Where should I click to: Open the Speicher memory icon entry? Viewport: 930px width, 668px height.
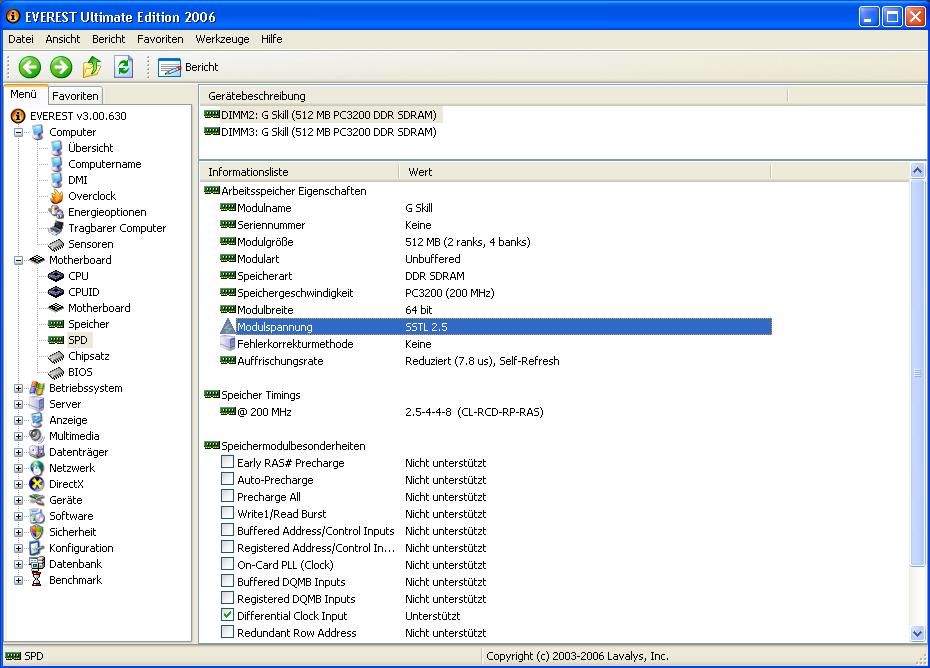click(56, 324)
